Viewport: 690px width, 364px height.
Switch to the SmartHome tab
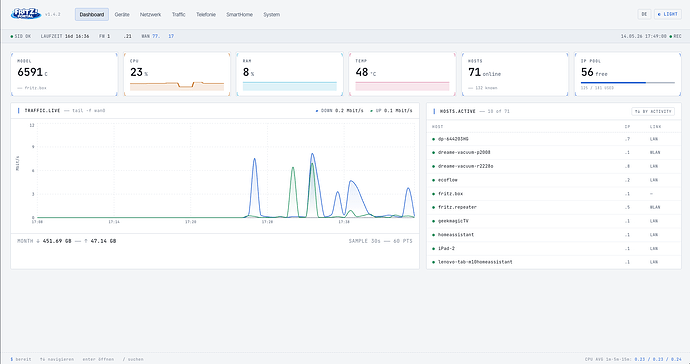[239, 15]
